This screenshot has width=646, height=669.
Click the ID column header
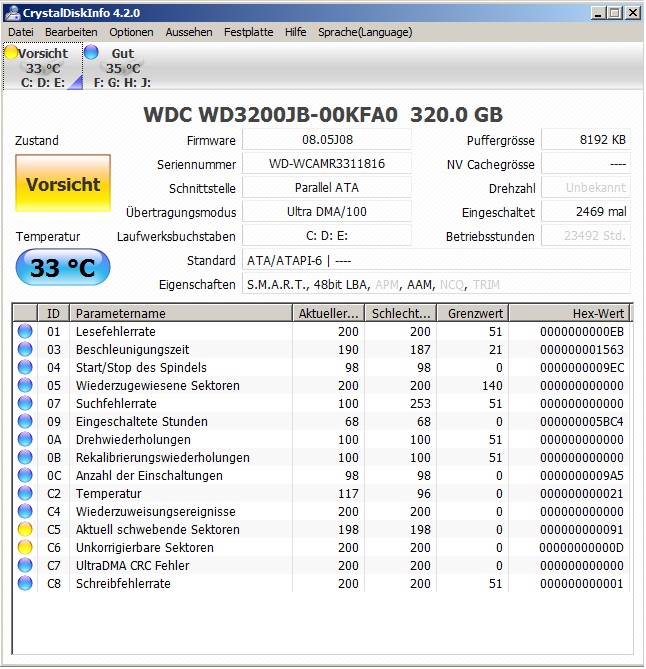coord(53,314)
